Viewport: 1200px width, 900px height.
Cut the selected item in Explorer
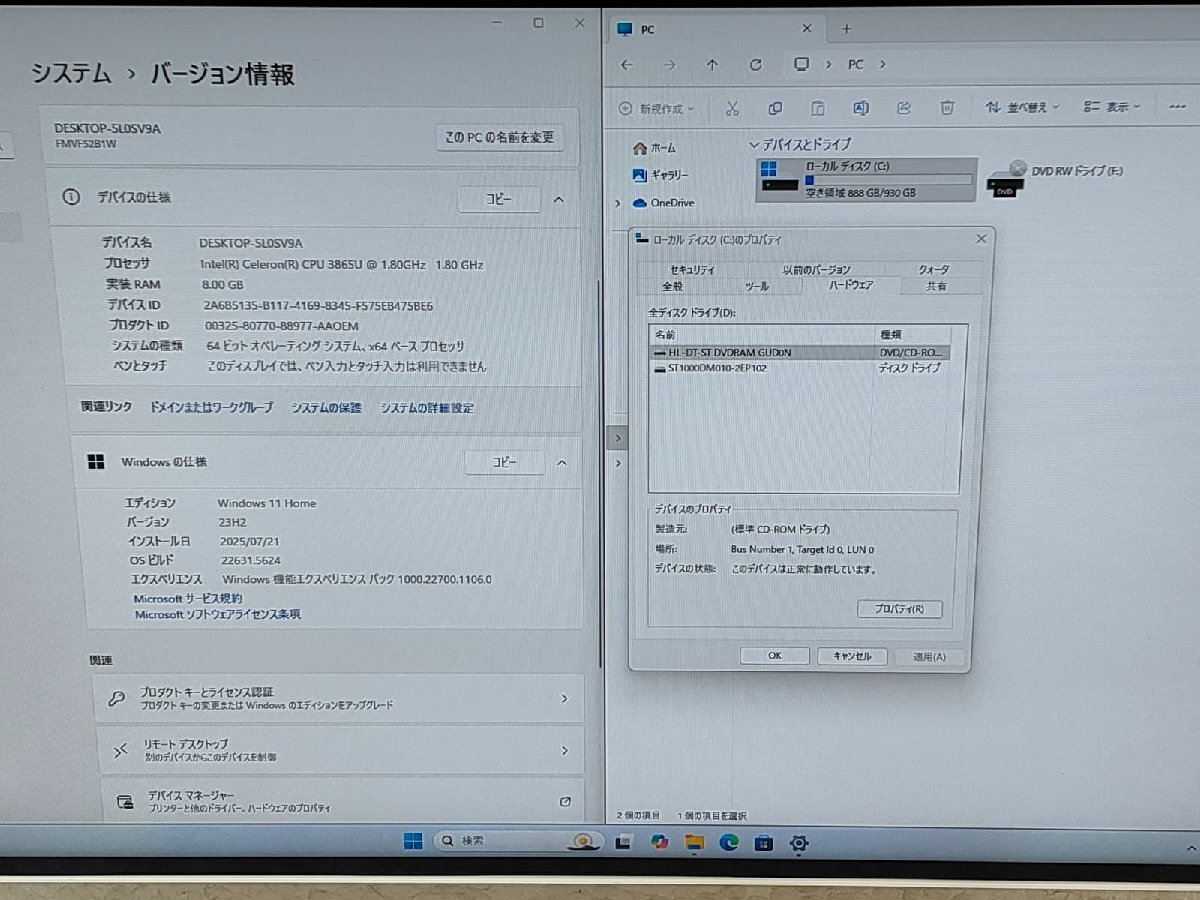[x=732, y=108]
